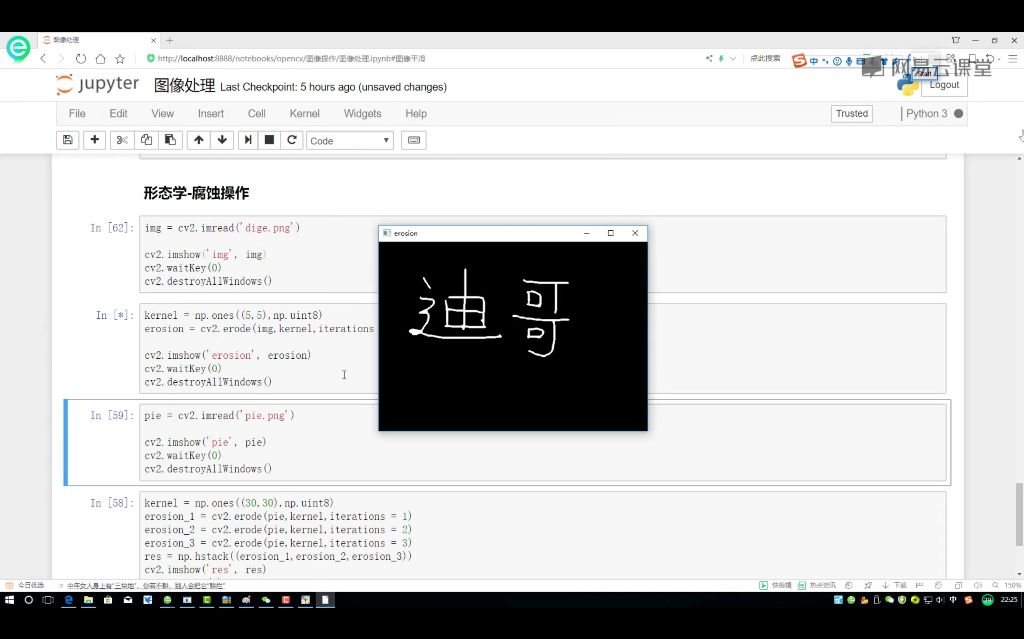Click the Logout button
Image resolution: width=1024 pixels, height=639 pixels.
pyautogui.click(x=944, y=85)
